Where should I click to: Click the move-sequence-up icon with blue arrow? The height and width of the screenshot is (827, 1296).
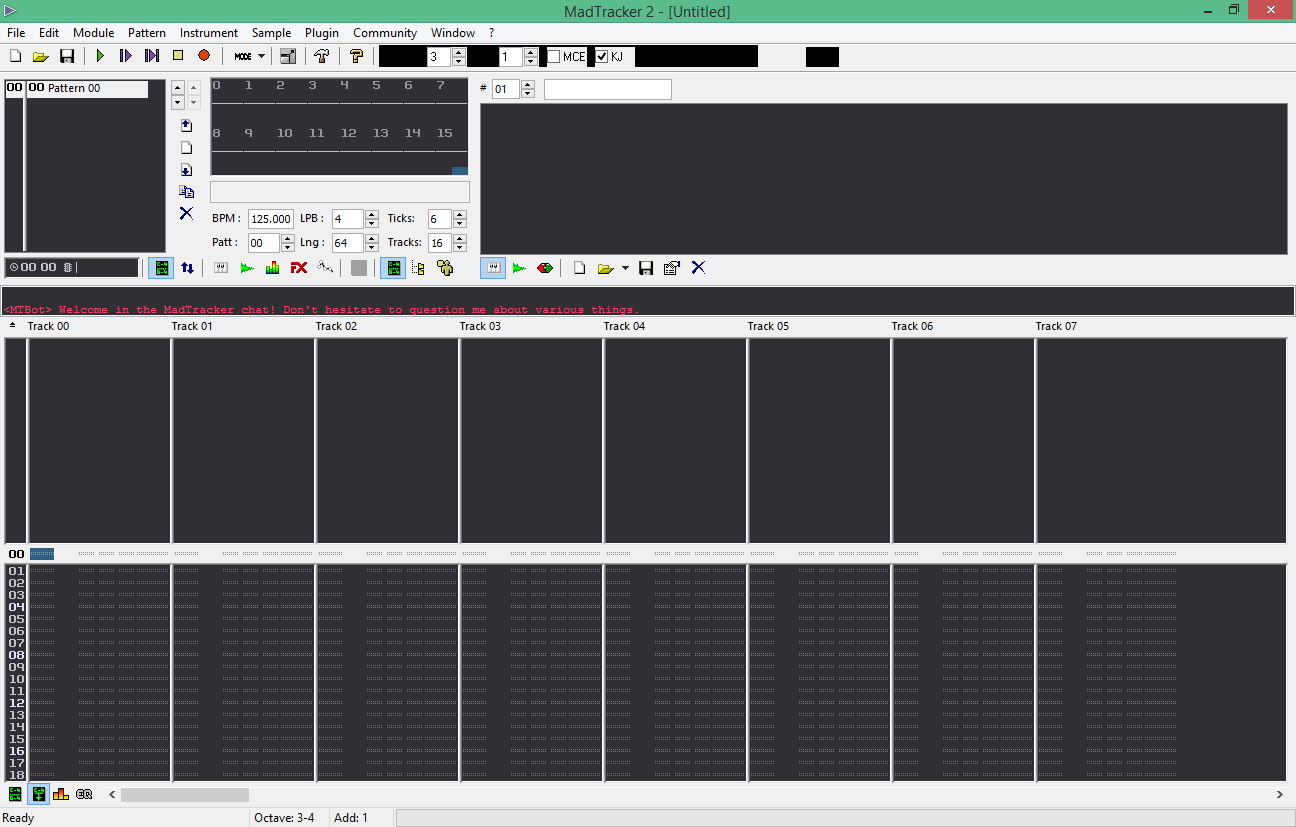click(x=186, y=126)
